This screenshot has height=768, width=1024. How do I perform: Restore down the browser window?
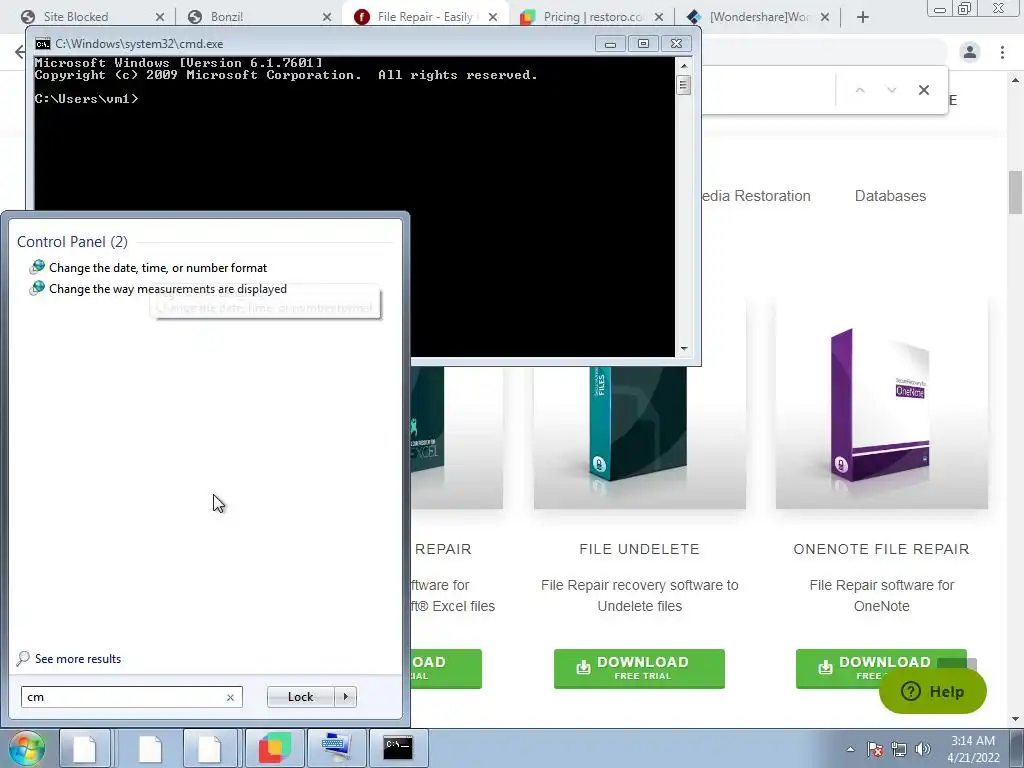965,9
